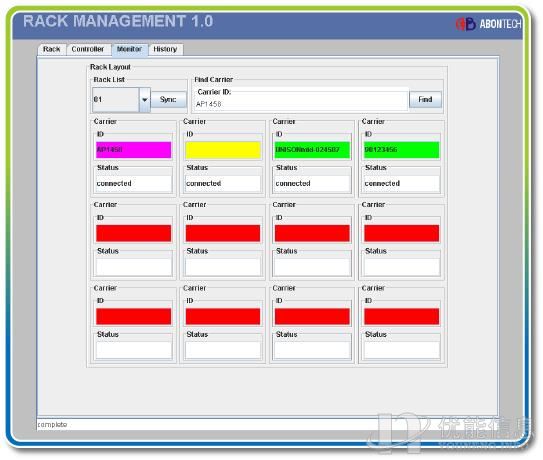The width and height of the screenshot is (543, 460).
Task: Select the Monitor tab
Action: point(130,49)
